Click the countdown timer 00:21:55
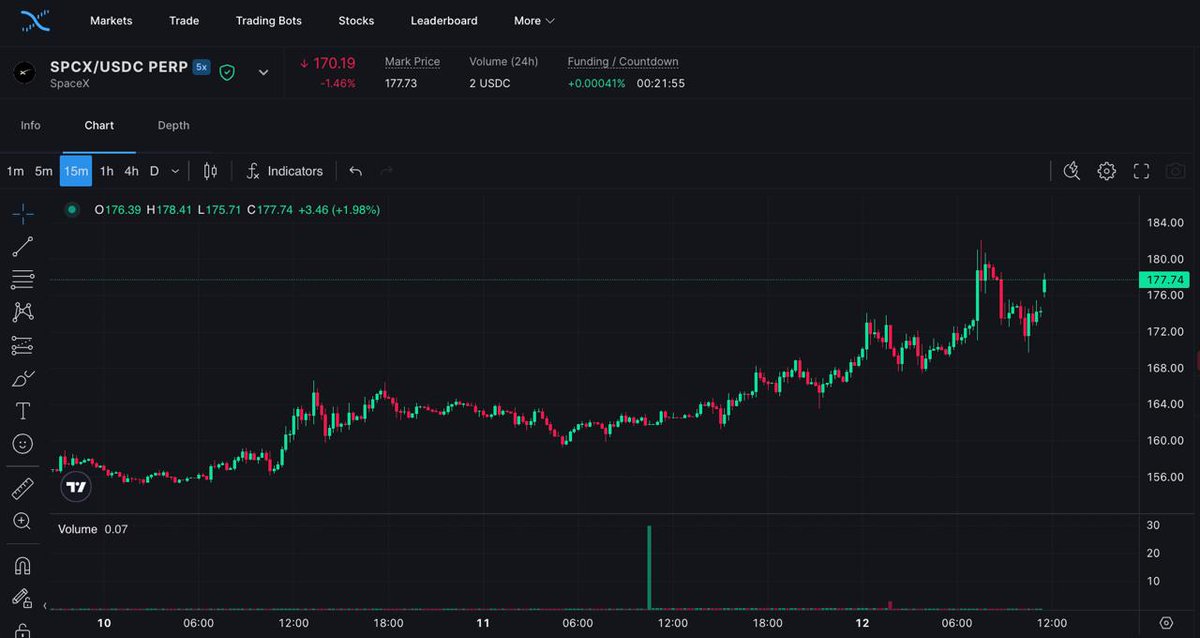The width and height of the screenshot is (1200, 638). coord(660,83)
